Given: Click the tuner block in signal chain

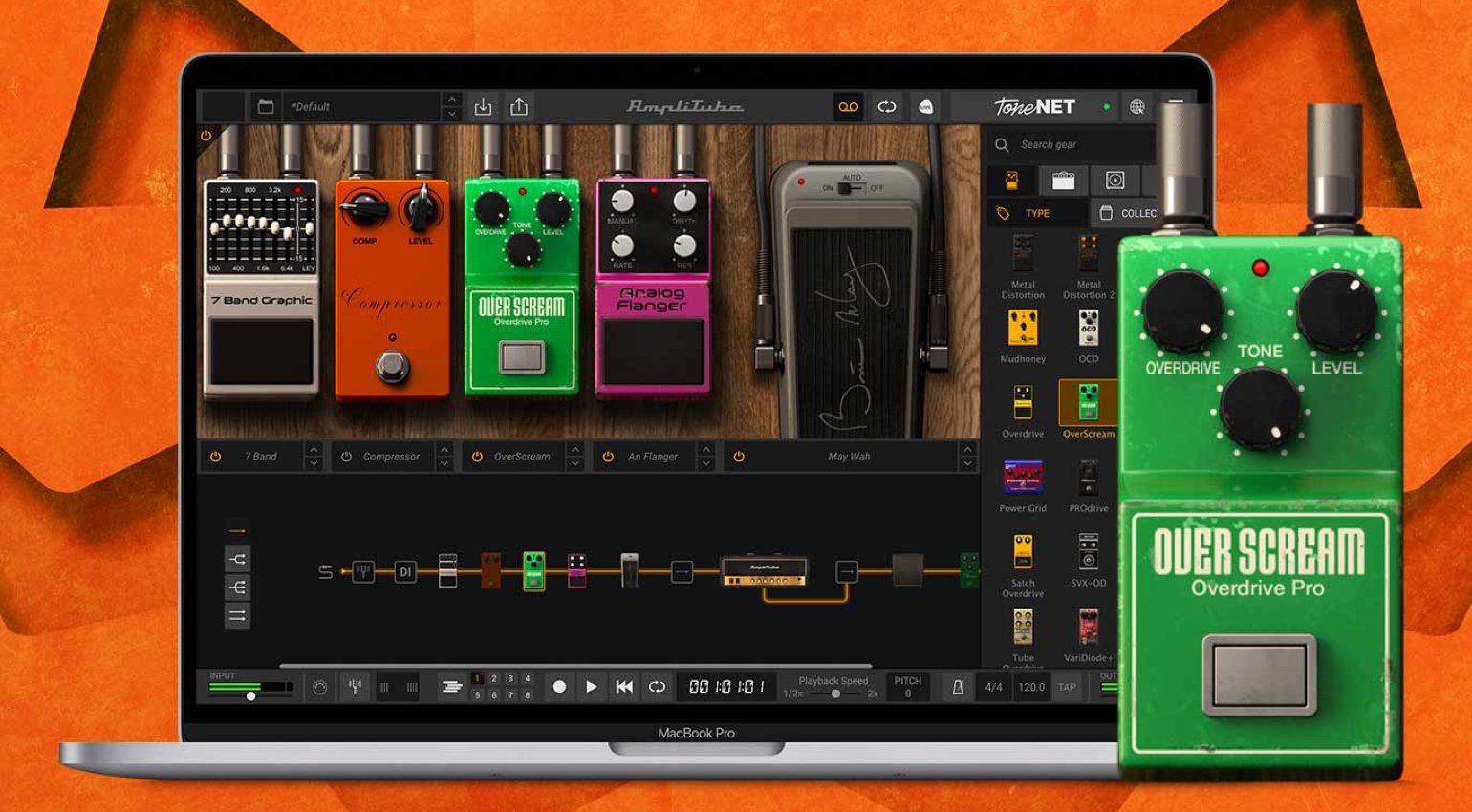Looking at the screenshot, I should (x=363, y=572).
